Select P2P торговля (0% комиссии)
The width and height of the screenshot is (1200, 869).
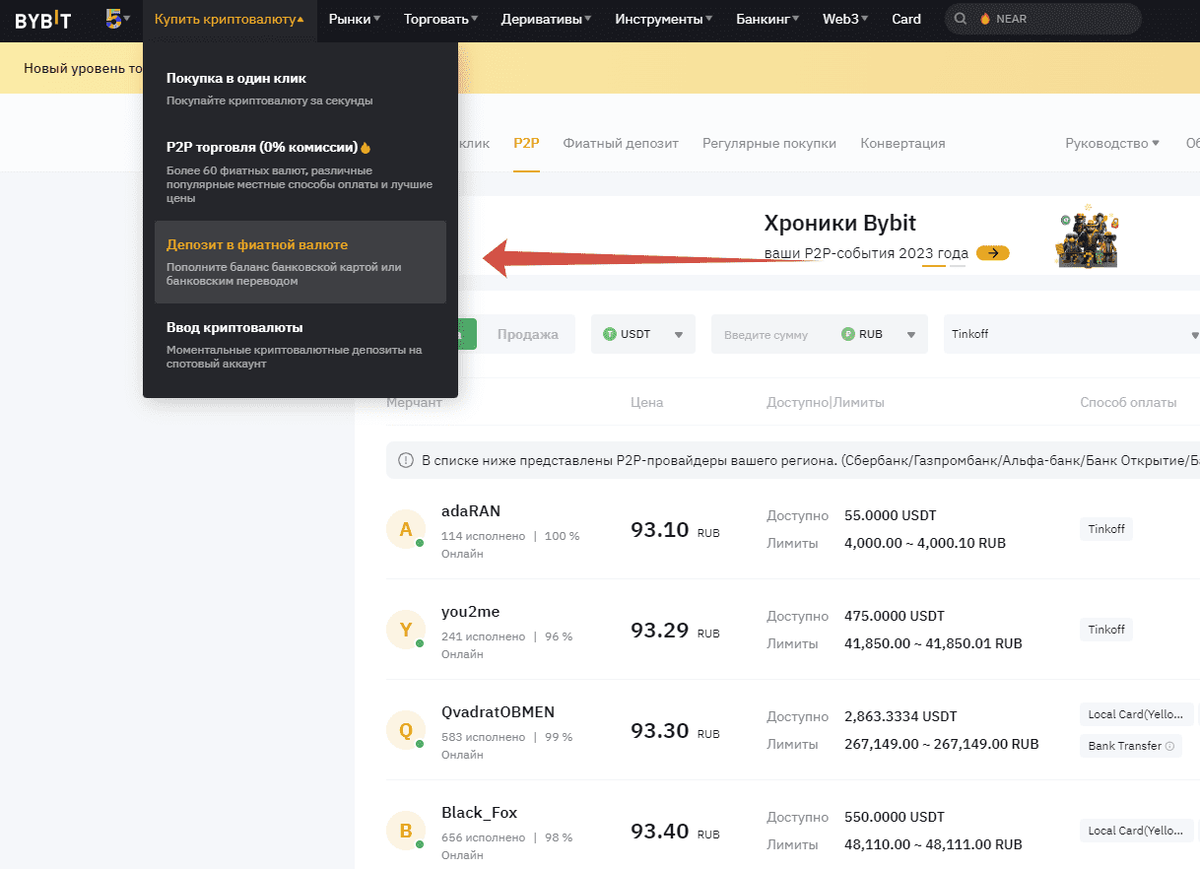pos(300,172)
